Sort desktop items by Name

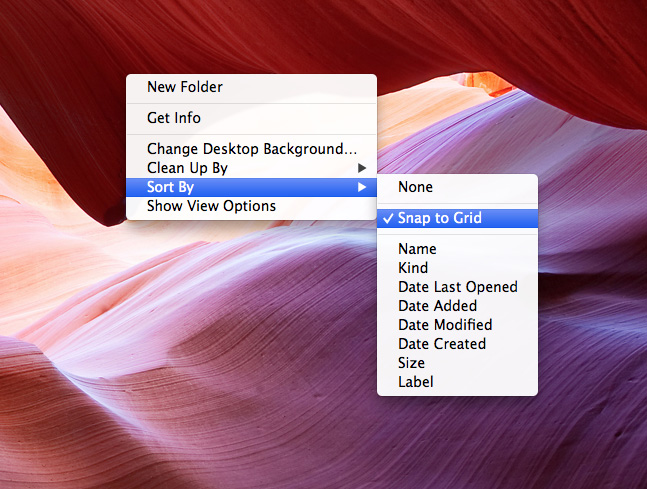point(457,249)
